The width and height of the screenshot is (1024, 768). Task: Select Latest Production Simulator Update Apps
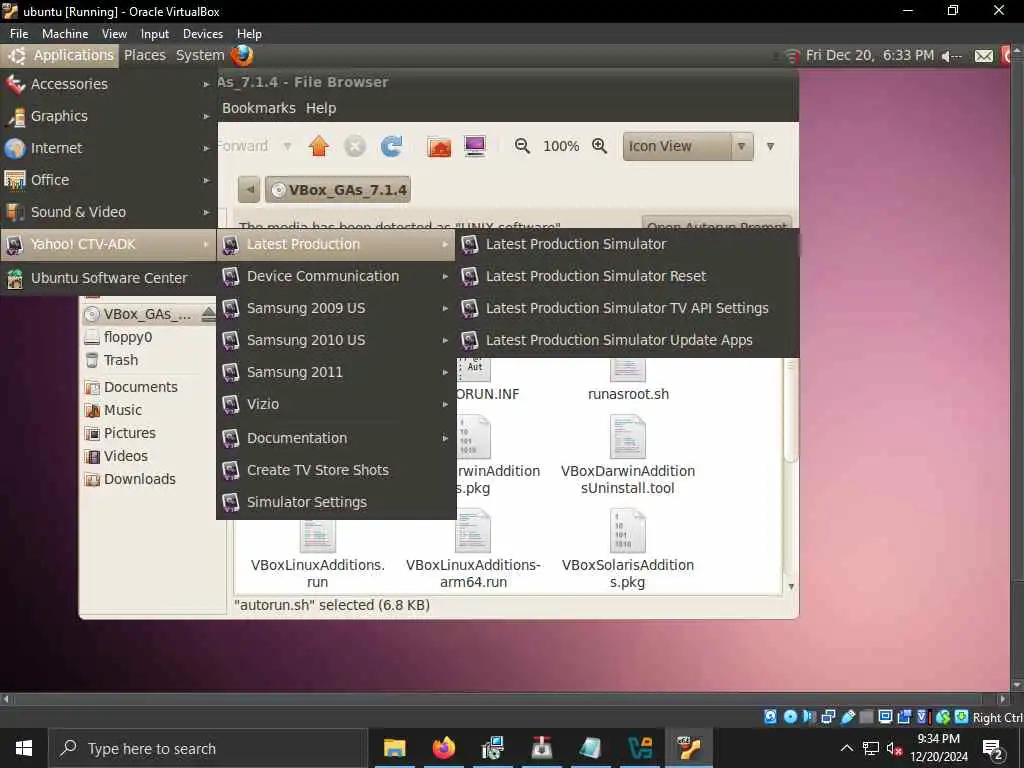pyautogui.click(x=628, y=340)
